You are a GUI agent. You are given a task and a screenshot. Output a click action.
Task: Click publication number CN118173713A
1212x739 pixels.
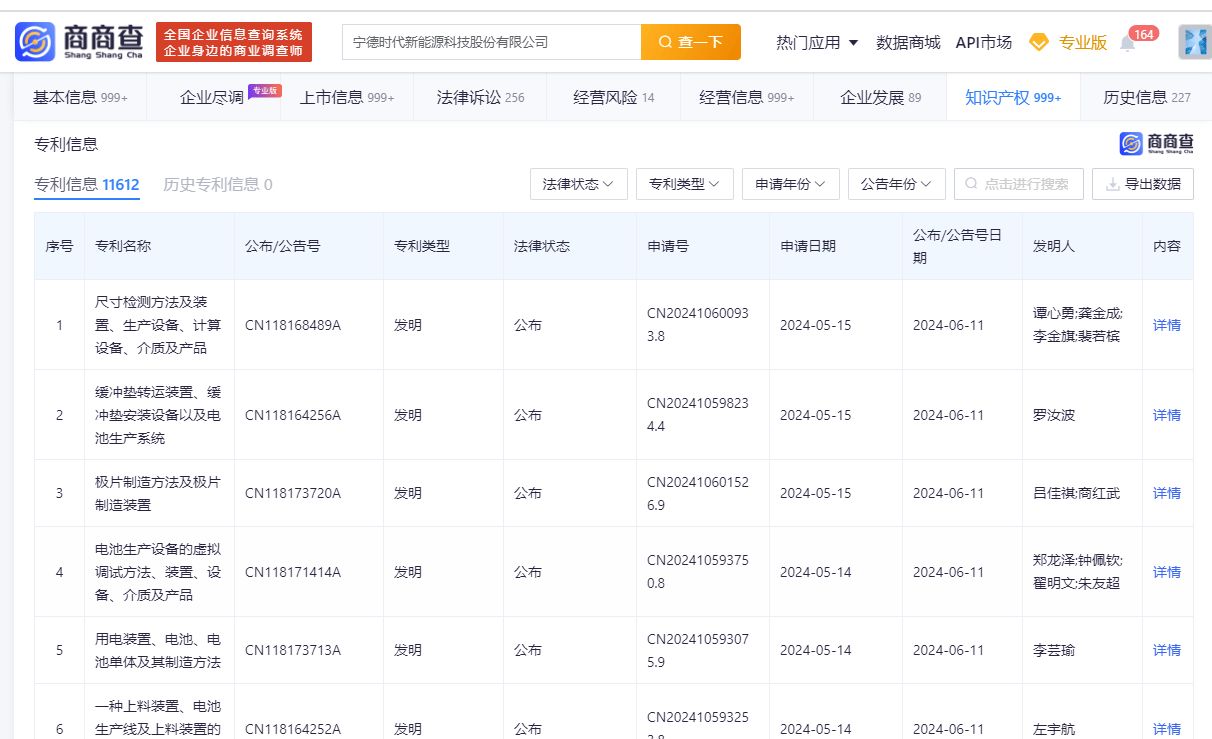click(293, 650)
